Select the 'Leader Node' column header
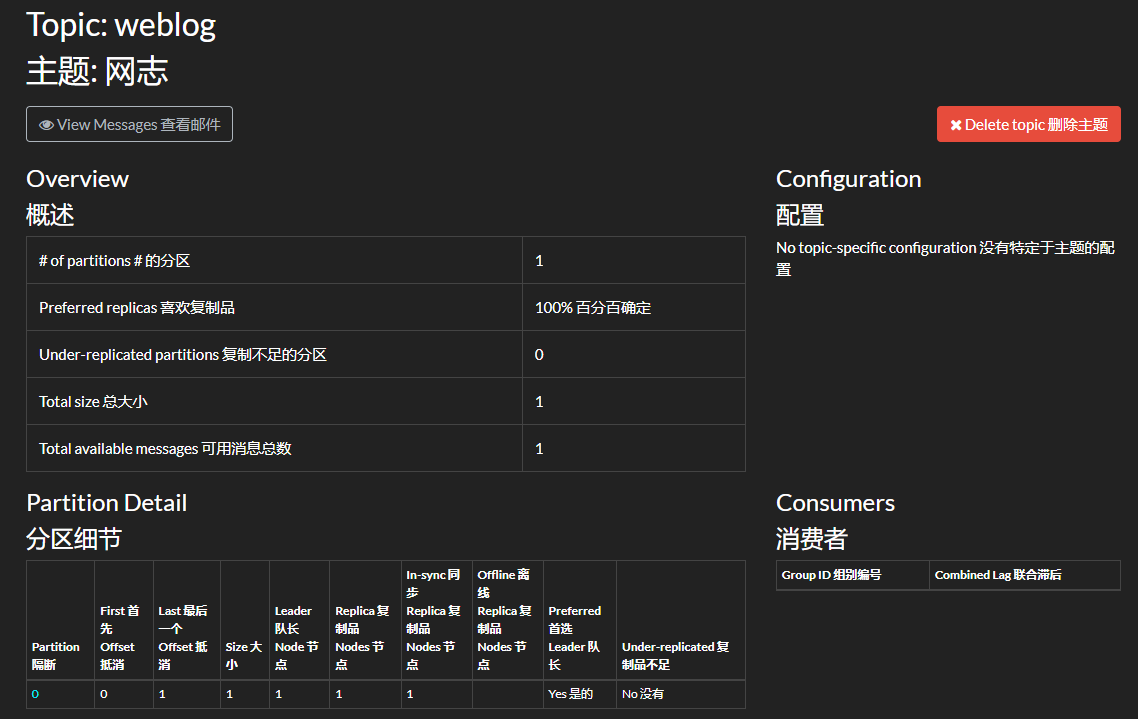Viewport: 1138px width, 719px height. click(295, 637)
